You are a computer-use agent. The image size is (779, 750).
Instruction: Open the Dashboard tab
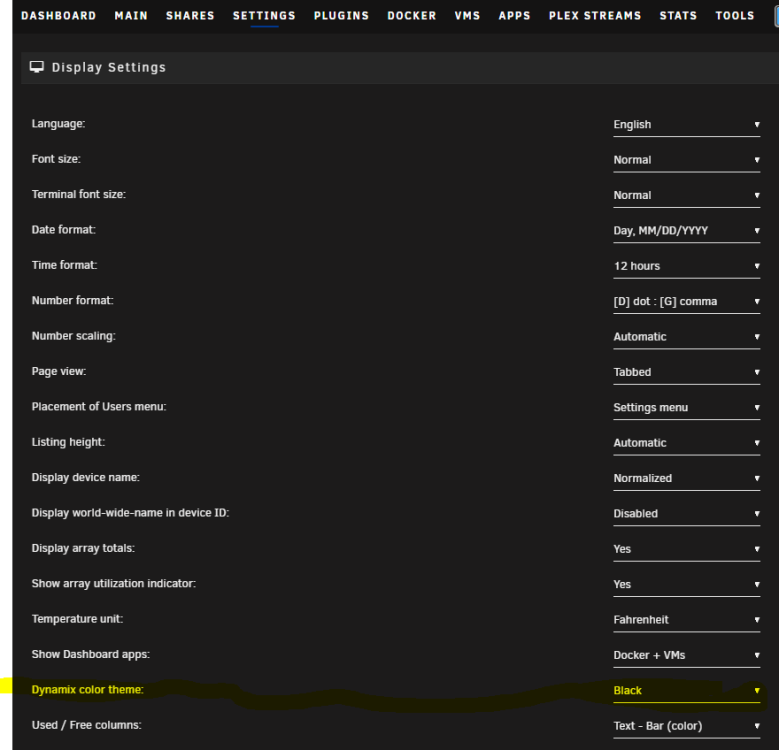click(59, 16)
